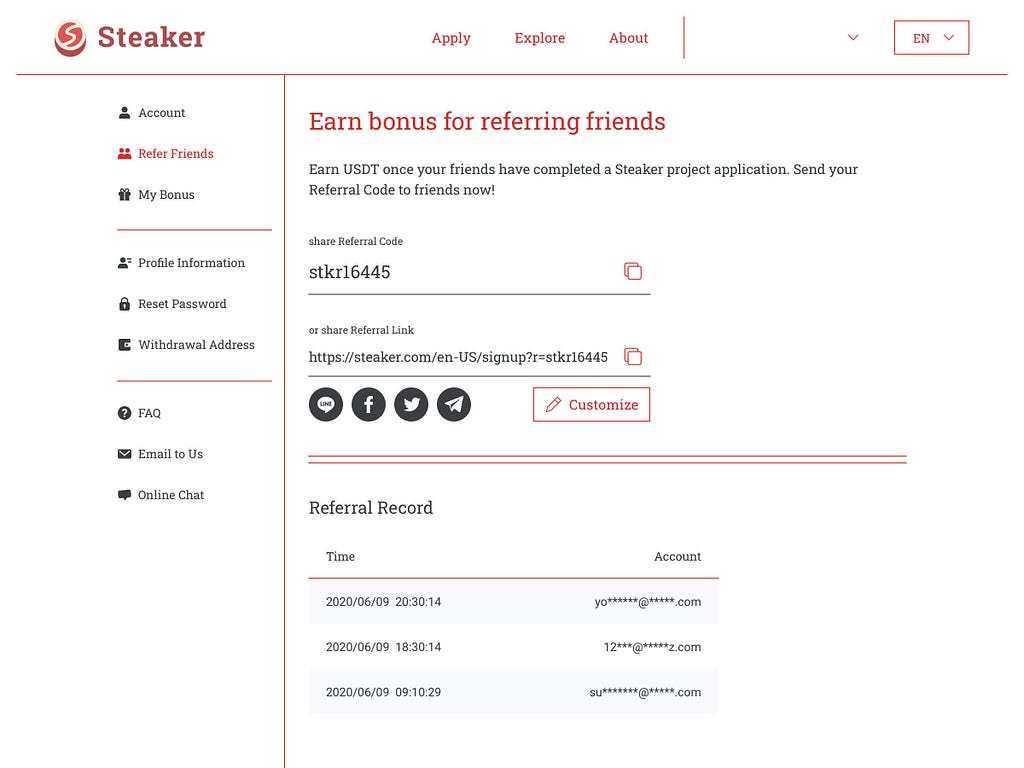This screenshot has height=768, width=1024.
Task: Click the yo******@*****.com account cell
Action: [x=648, y=601]
